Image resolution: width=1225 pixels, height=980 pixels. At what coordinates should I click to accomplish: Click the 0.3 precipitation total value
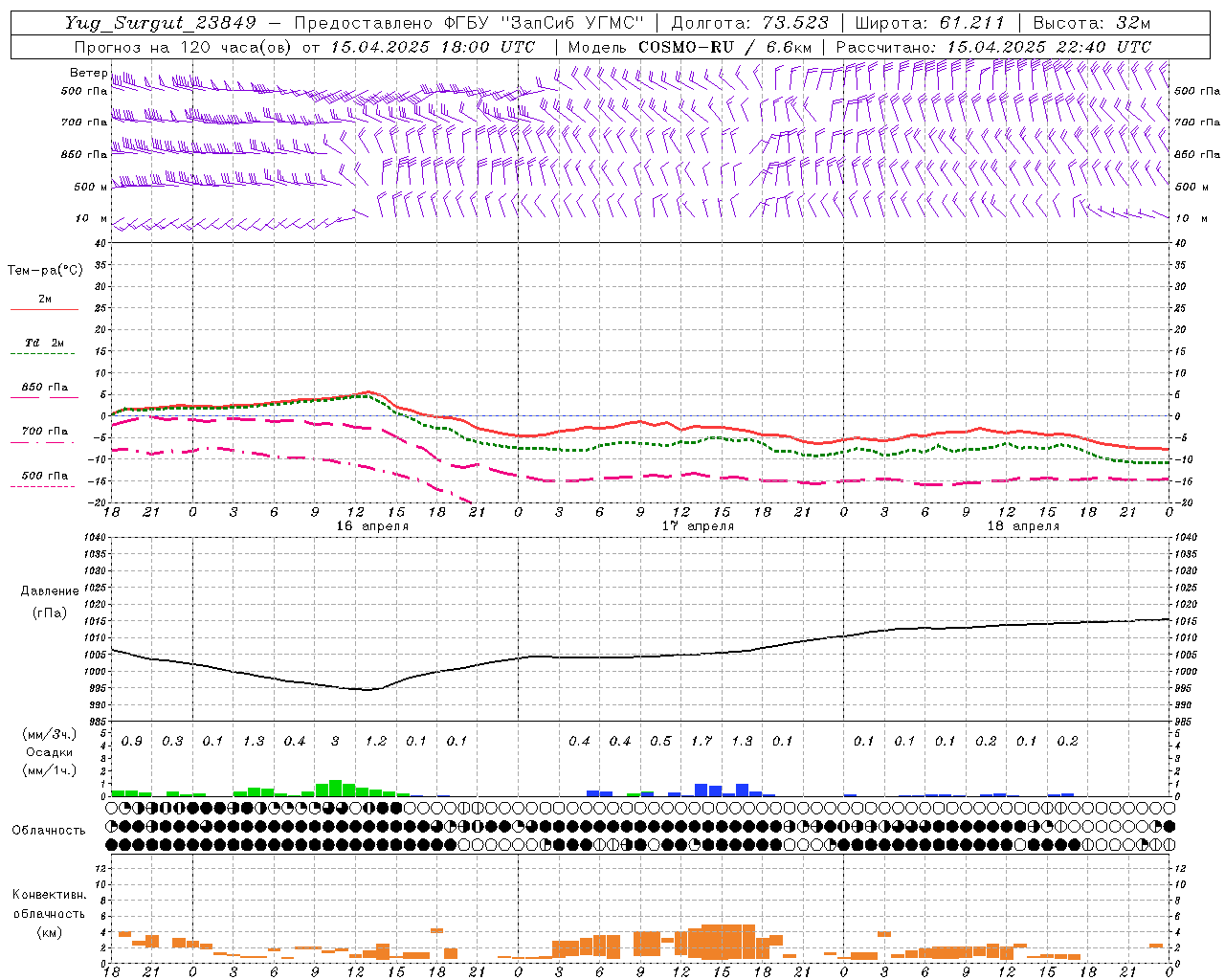[172, 741]
